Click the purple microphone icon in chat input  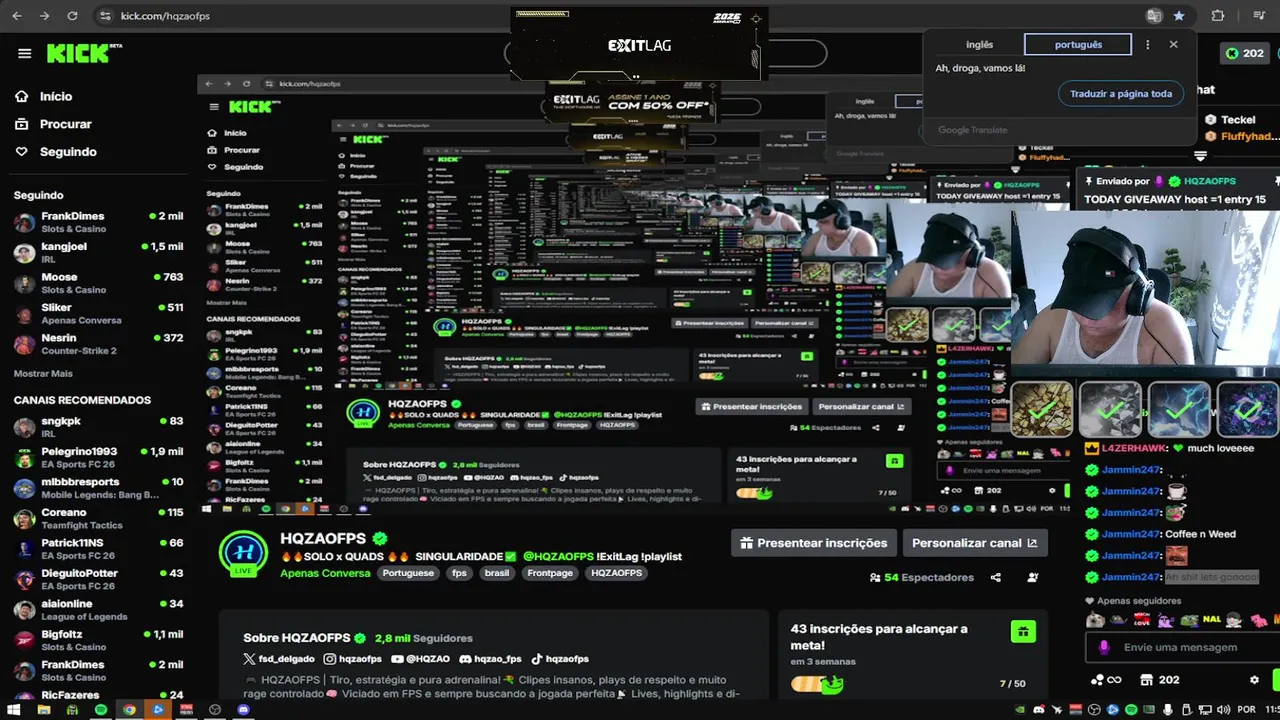(x=1104, y=647)
